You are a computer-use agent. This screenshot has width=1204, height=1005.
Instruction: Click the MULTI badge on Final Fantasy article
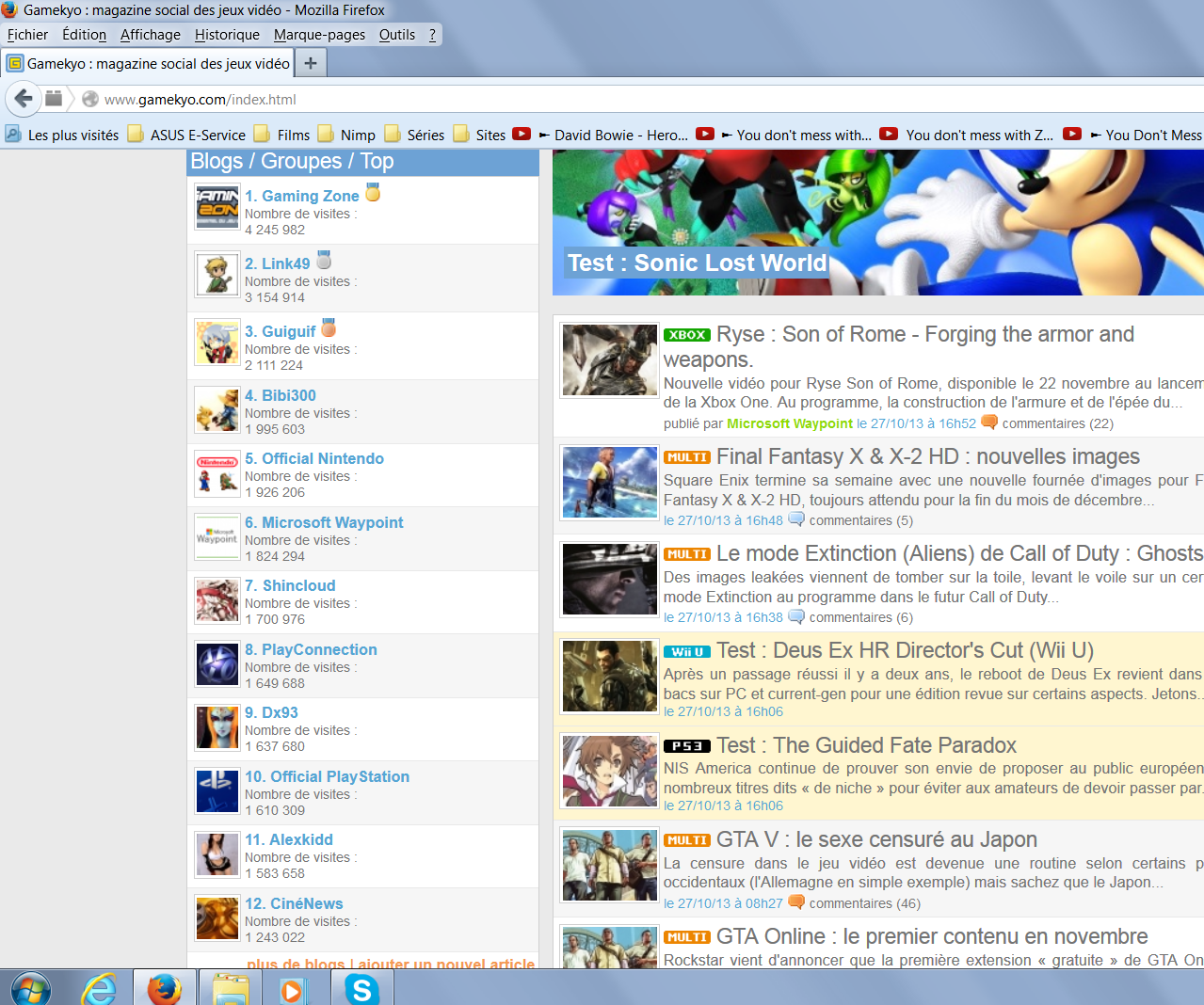tap(687, 457)
